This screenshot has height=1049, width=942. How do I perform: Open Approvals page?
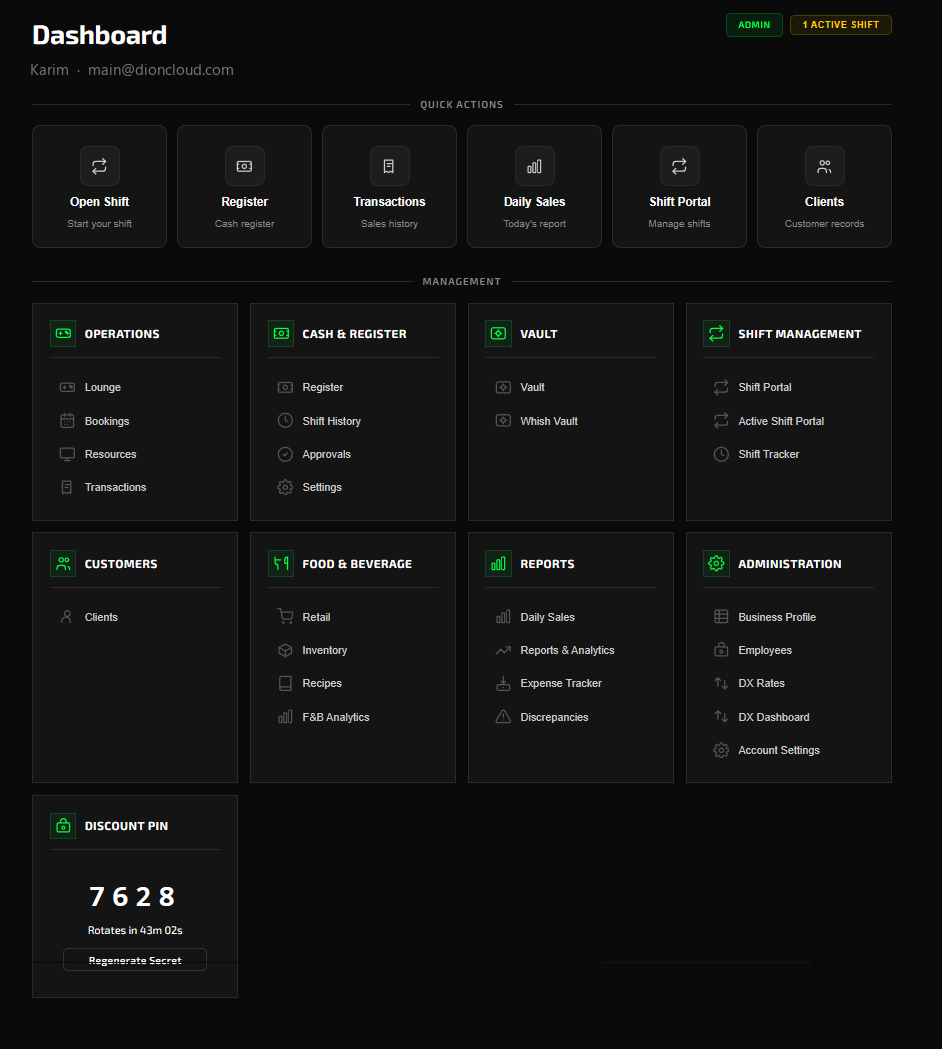(326, 454)
